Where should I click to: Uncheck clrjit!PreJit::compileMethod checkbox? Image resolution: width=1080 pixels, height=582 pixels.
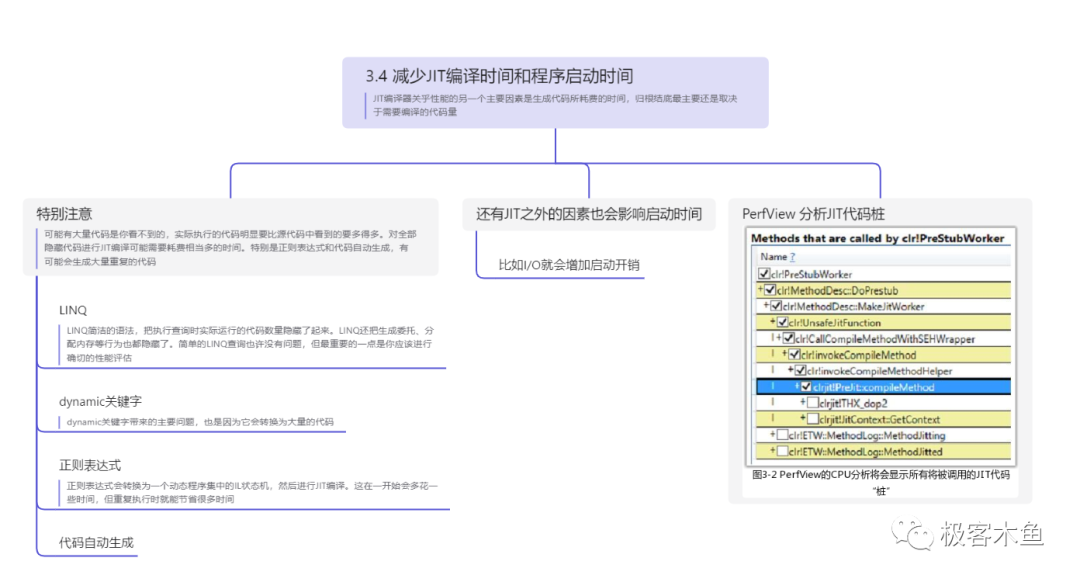pyautogui.click(x=806, y=387)
